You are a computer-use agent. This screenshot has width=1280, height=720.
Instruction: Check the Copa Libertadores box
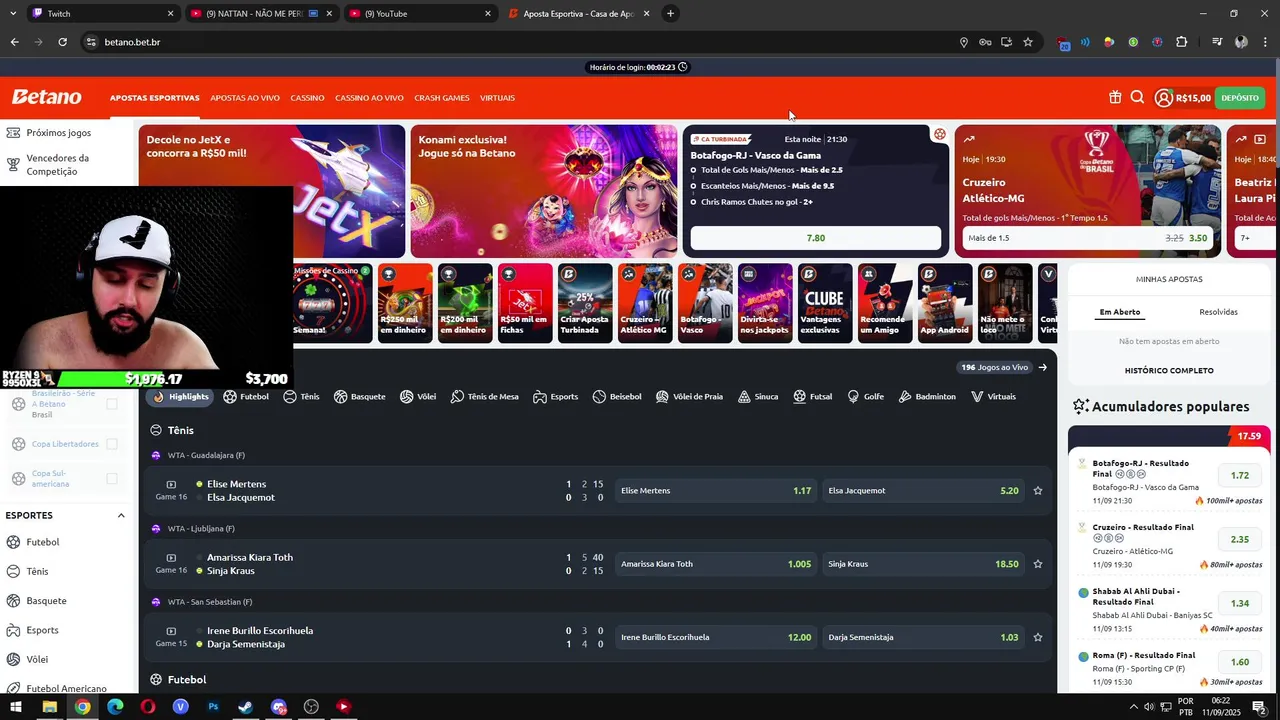pyautogui.click(x=112, y=444)
